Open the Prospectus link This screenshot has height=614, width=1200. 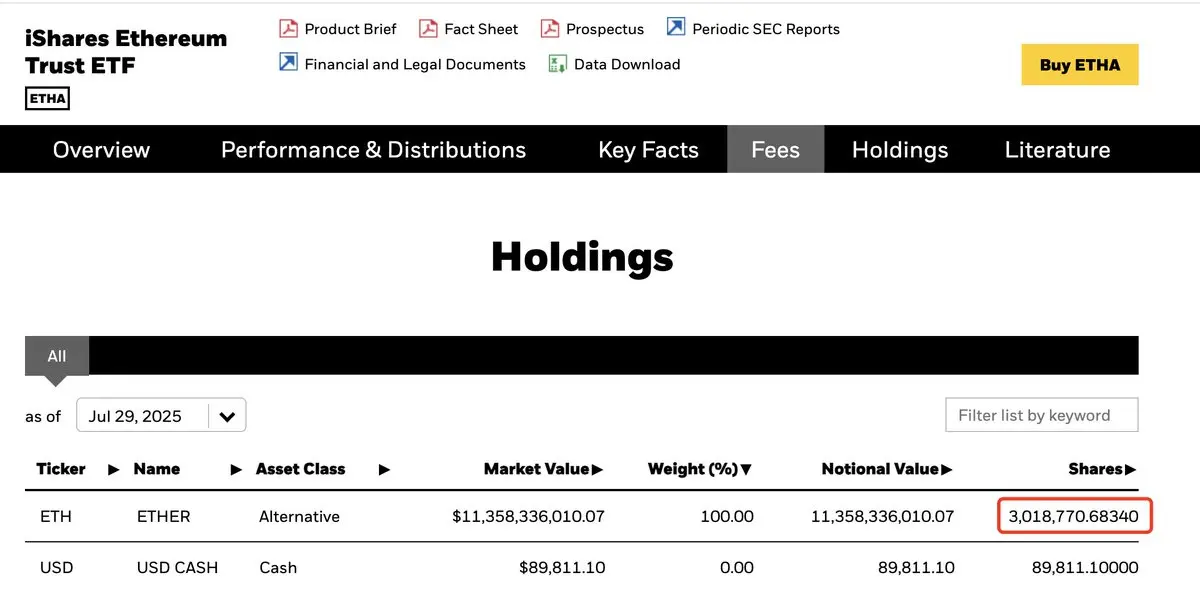605,29
